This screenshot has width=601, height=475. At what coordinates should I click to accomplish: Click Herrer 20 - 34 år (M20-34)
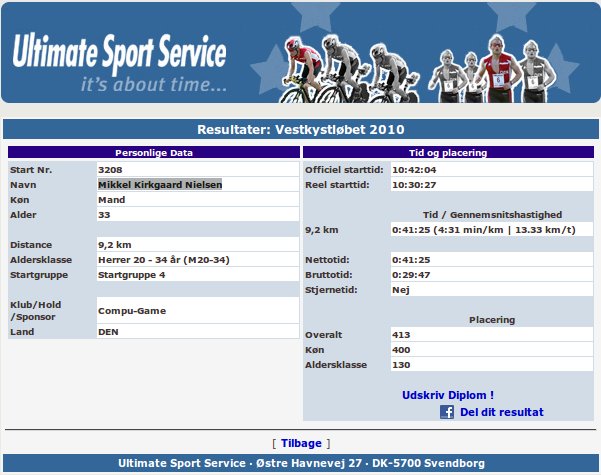point(164,260)
